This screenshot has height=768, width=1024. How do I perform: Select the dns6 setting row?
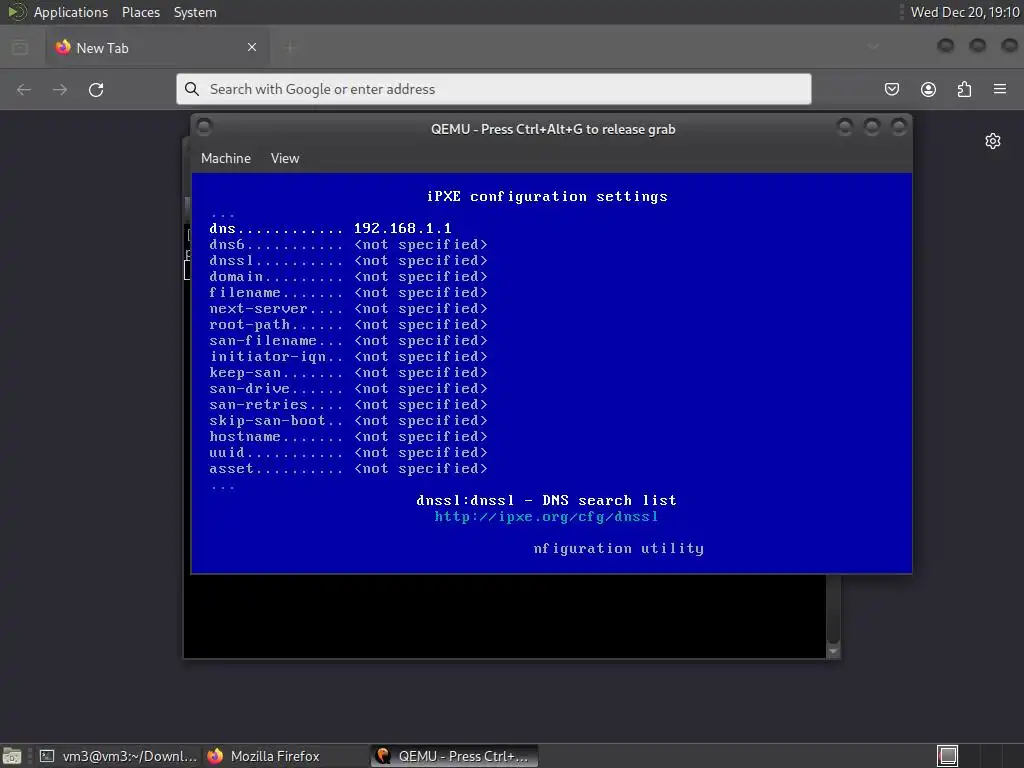(x=348, y=244)
